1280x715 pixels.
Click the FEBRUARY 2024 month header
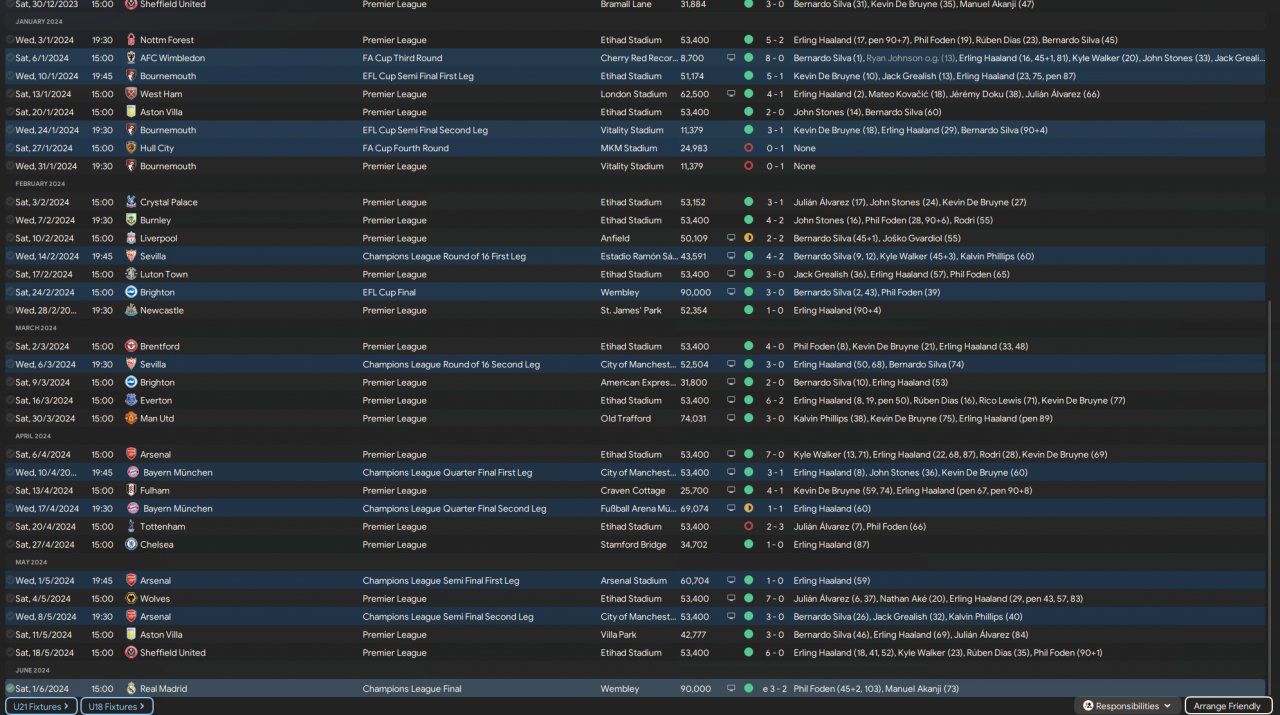(40, 184)
